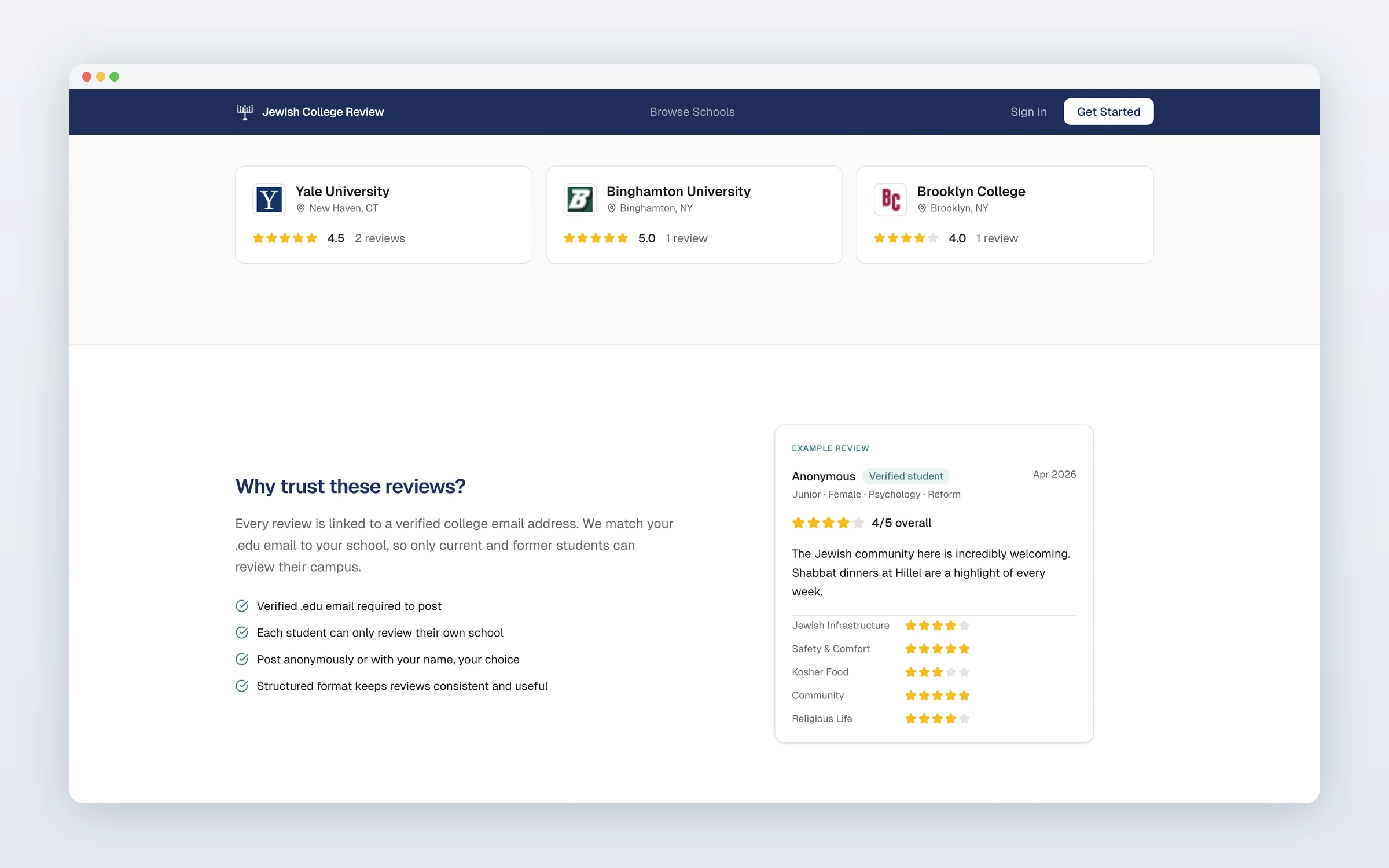
Task: Open the Yale University Y logo
Action: [269, 200]
